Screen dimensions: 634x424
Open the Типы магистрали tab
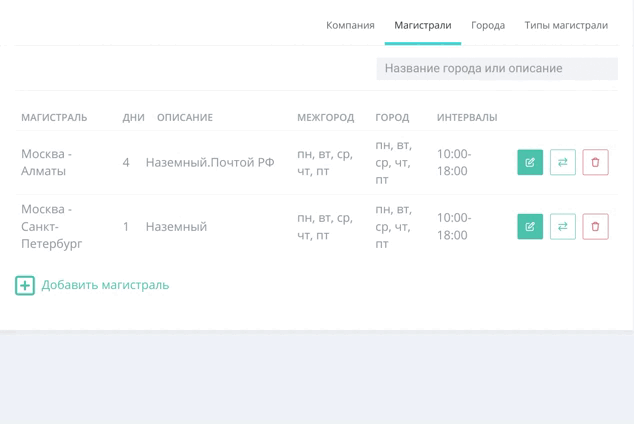pyautogui.click(x=566, y=25)
